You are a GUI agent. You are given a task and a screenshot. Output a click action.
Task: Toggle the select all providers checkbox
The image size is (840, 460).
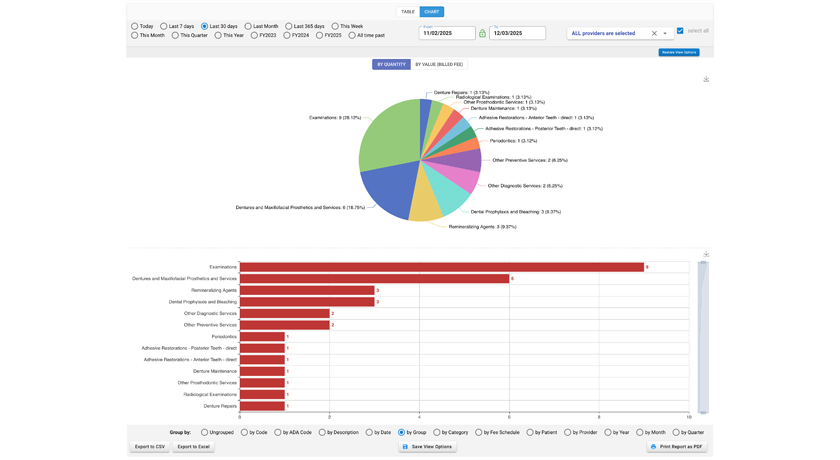(680, 31)
